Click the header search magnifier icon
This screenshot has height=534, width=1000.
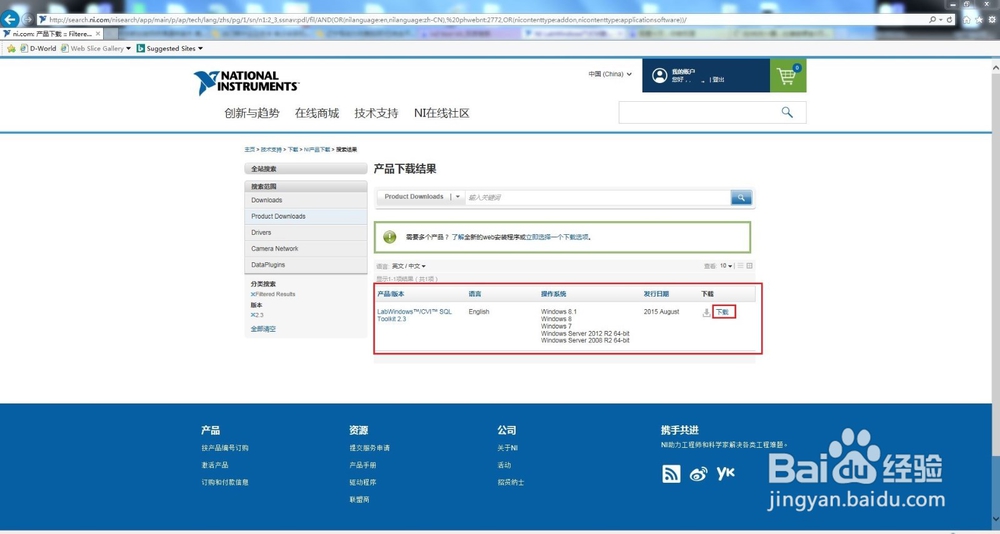787,112
